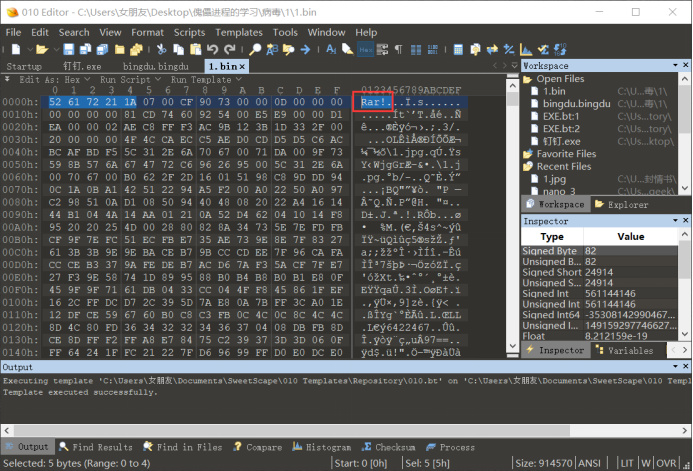
Task: Open the Inspector panel options arrow
Action: point(675,220)
